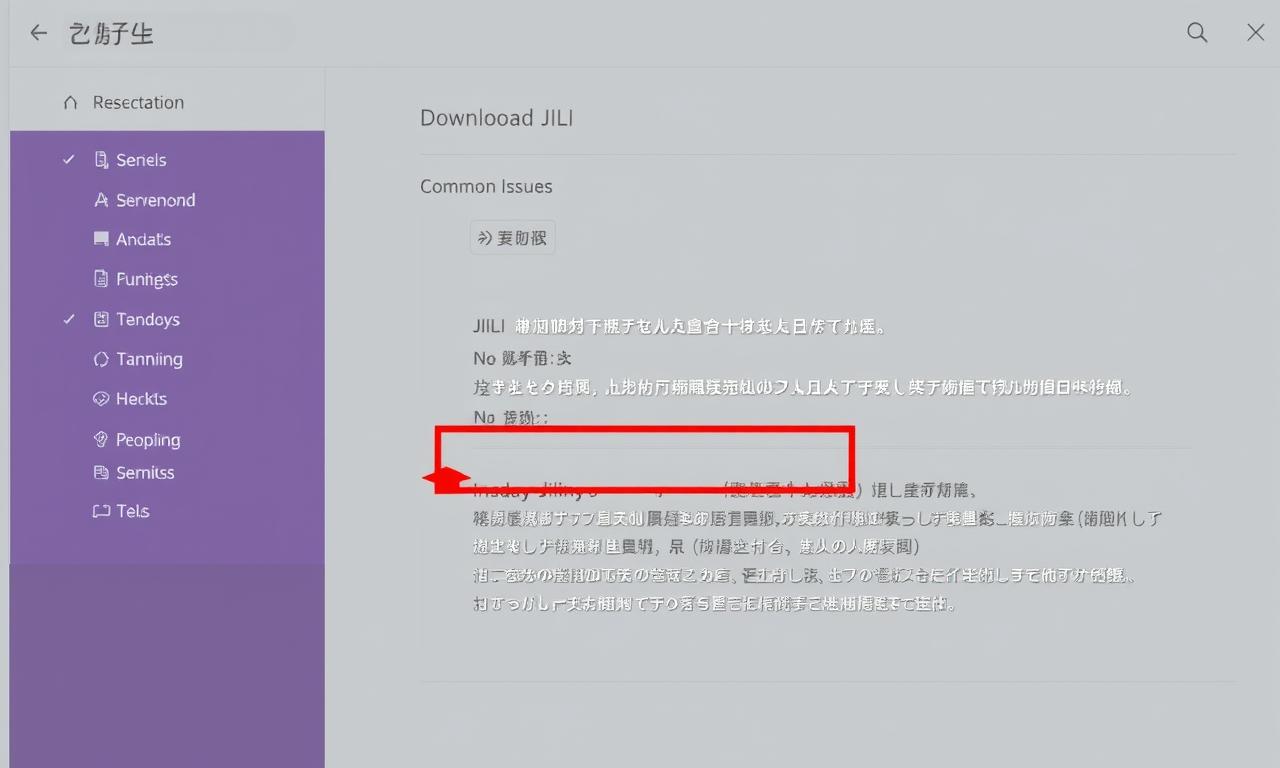Open the Tanniing sidebar item

click(149, 359)
